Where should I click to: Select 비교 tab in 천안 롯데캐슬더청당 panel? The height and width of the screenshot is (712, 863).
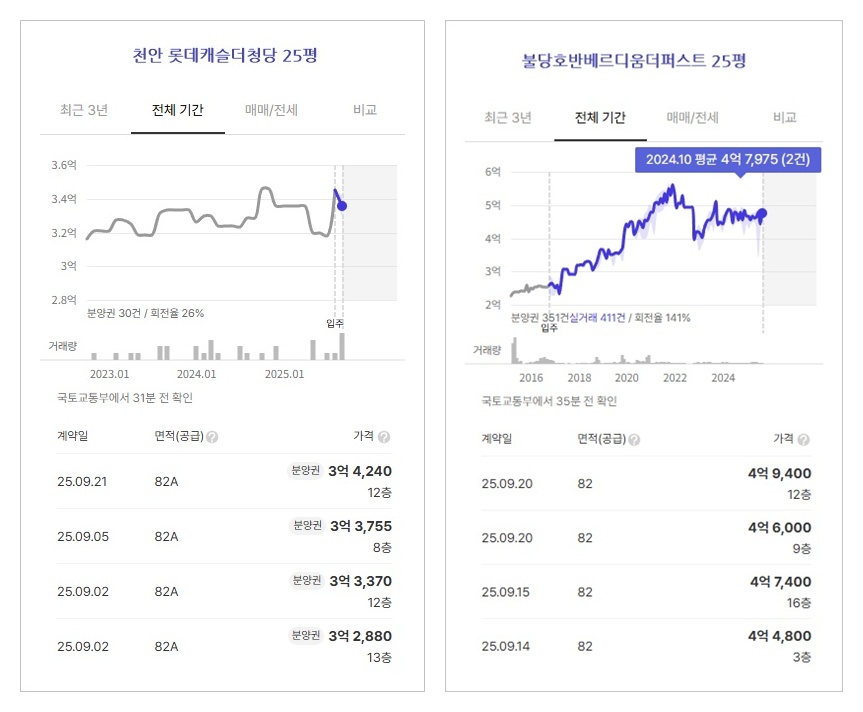[x=365, y=110]
